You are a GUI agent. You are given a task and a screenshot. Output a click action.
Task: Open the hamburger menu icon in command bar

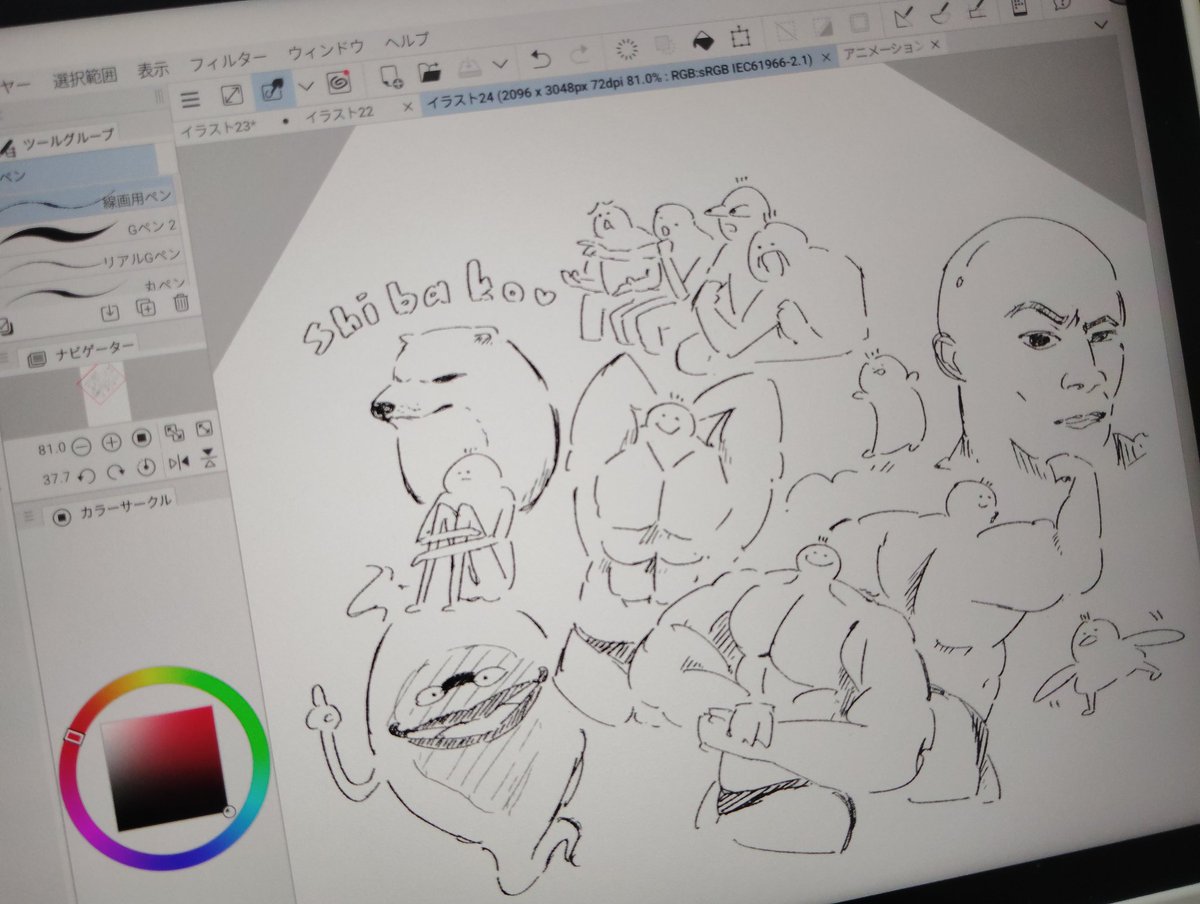click(x=190, y=99)
